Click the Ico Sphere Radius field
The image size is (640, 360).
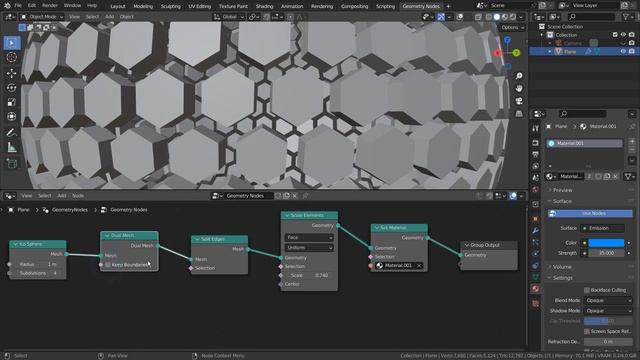click(38, 264)
